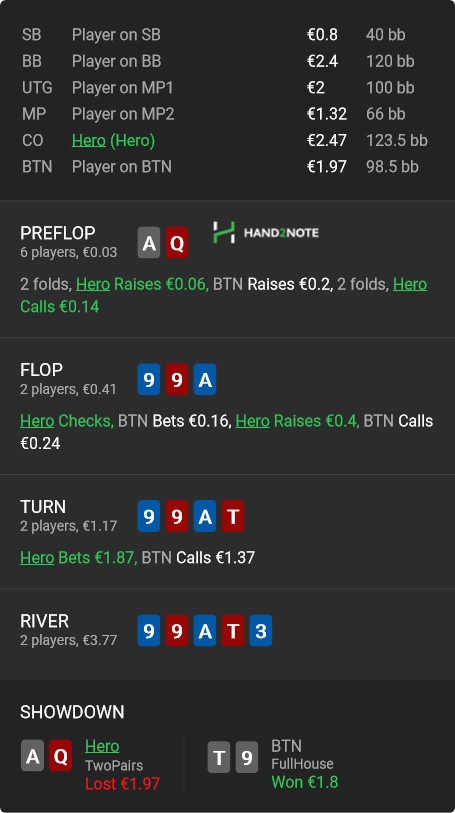Select the Player on SB row
Screen dimensions: 455x813
tap(228, 35)
